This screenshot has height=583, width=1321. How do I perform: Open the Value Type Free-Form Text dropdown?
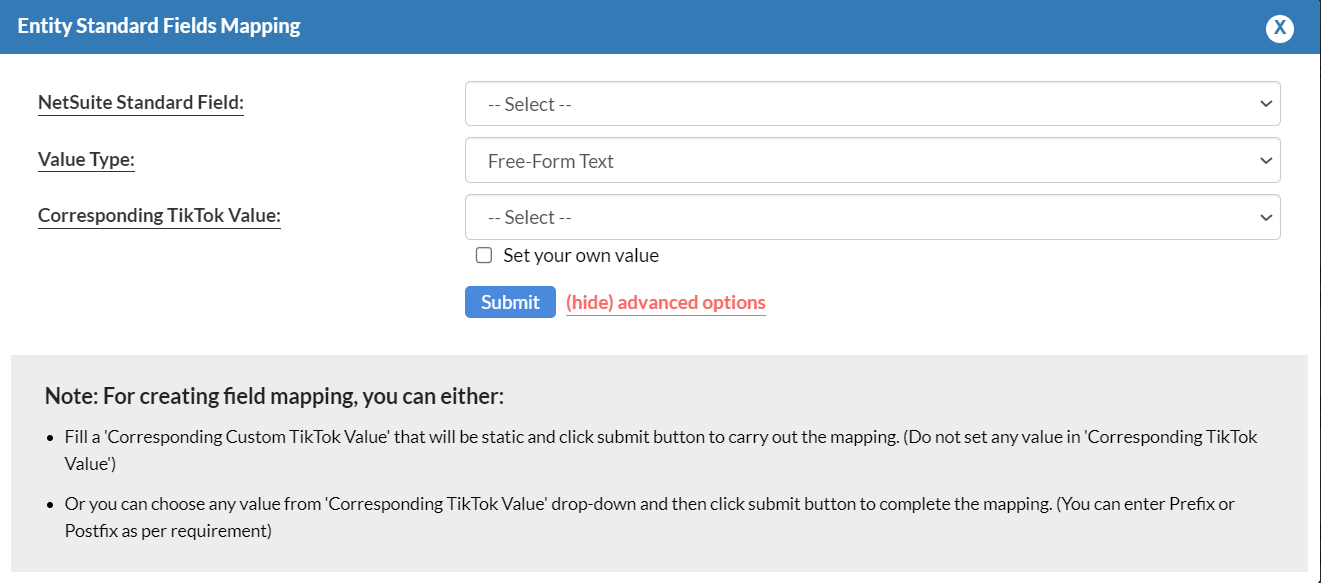pos(871,161)
